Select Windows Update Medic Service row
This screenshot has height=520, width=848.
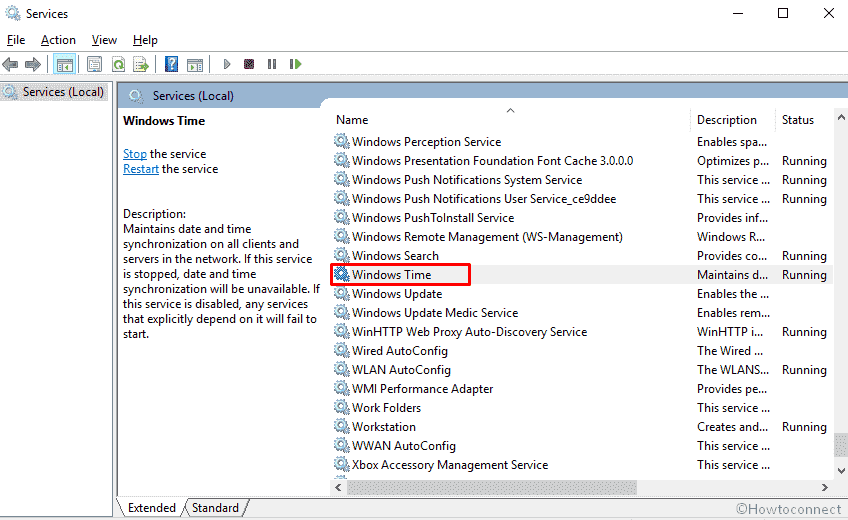coord(581,312)
